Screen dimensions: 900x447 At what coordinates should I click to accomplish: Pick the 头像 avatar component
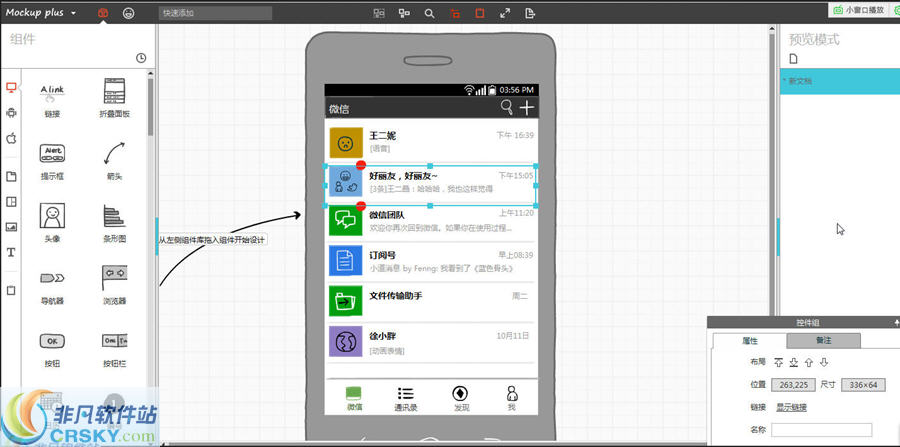(x=52, y=223)
